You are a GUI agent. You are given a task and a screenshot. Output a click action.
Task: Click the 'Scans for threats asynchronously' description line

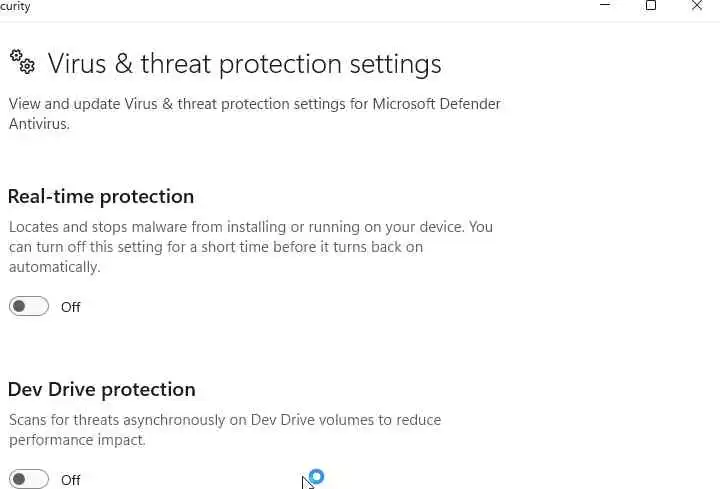click(x=224, y=420)
